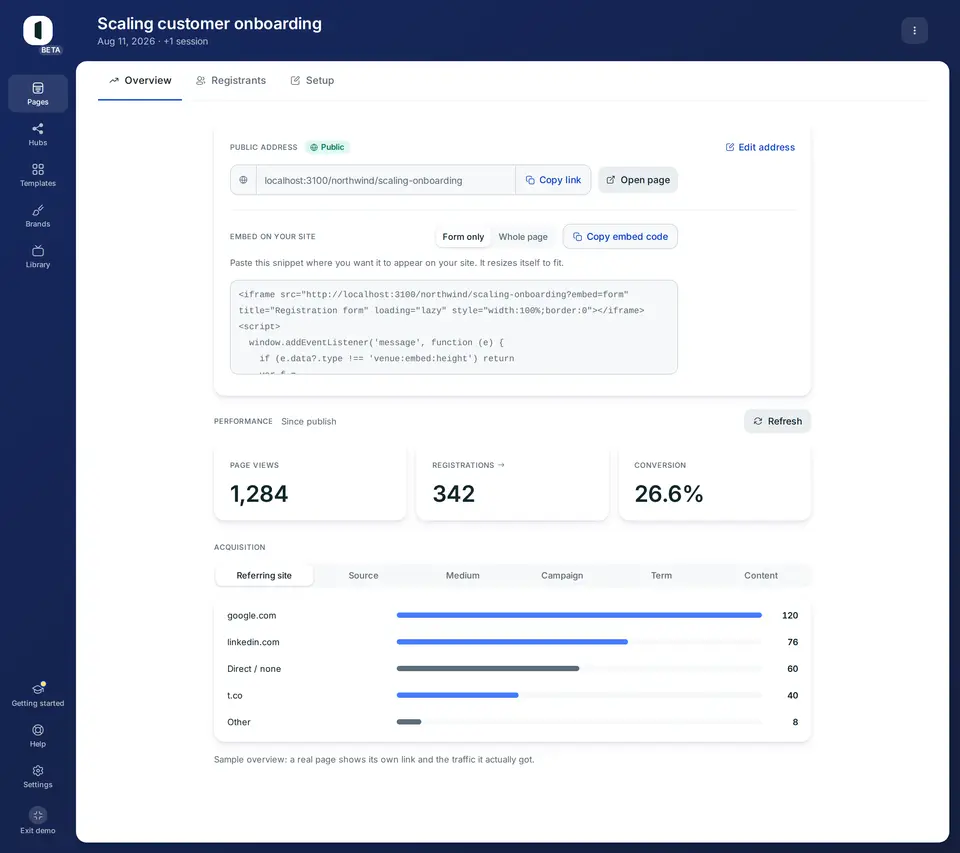Open Settings in the sidebar
This screenshot has height=853, width=960.
click(38, 776)
